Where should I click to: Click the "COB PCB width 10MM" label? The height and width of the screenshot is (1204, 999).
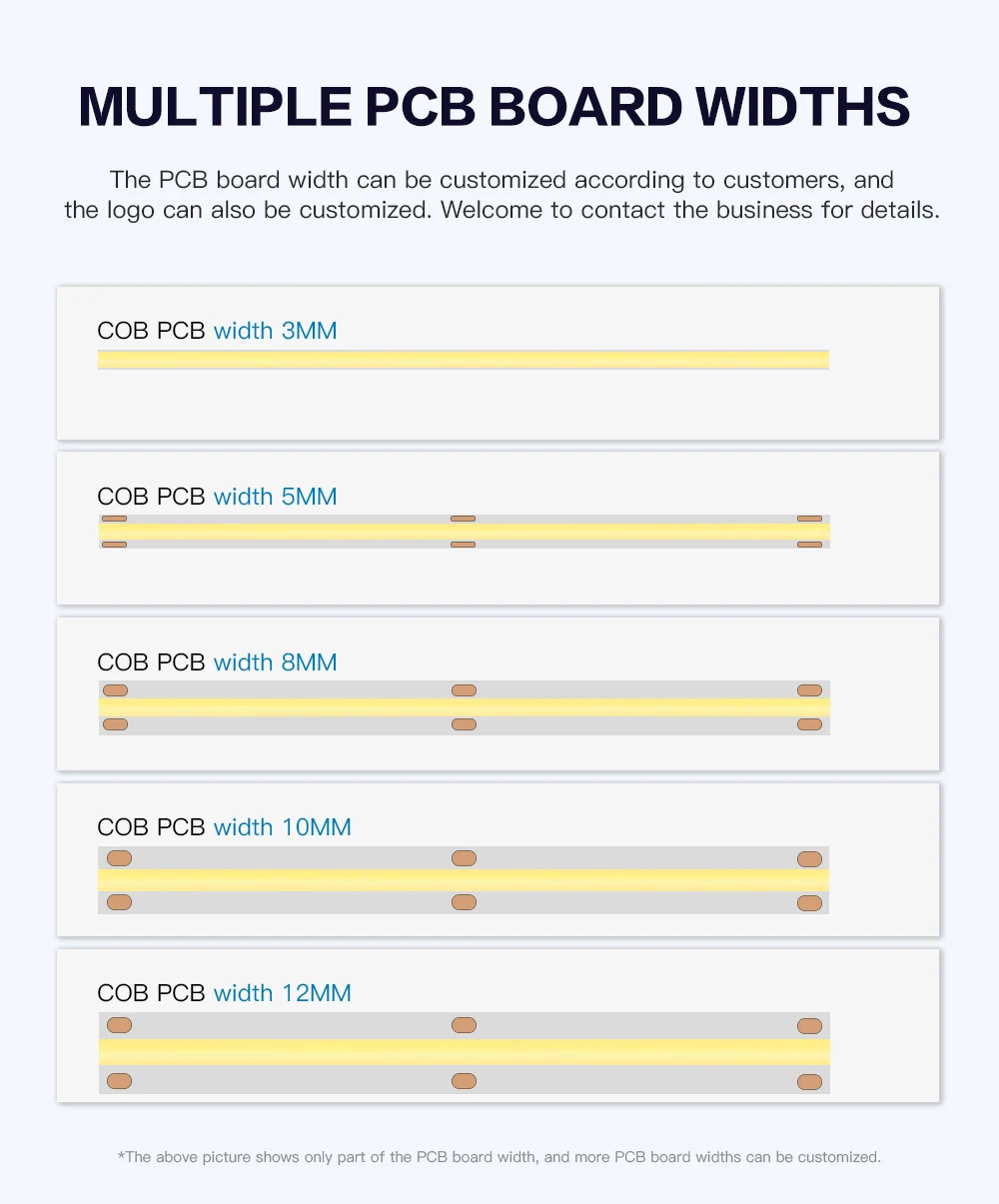(224, 827)
